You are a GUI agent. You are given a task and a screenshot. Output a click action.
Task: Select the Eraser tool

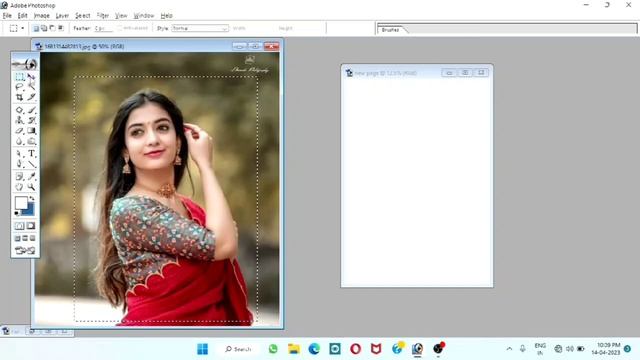[x=19, y=131]
